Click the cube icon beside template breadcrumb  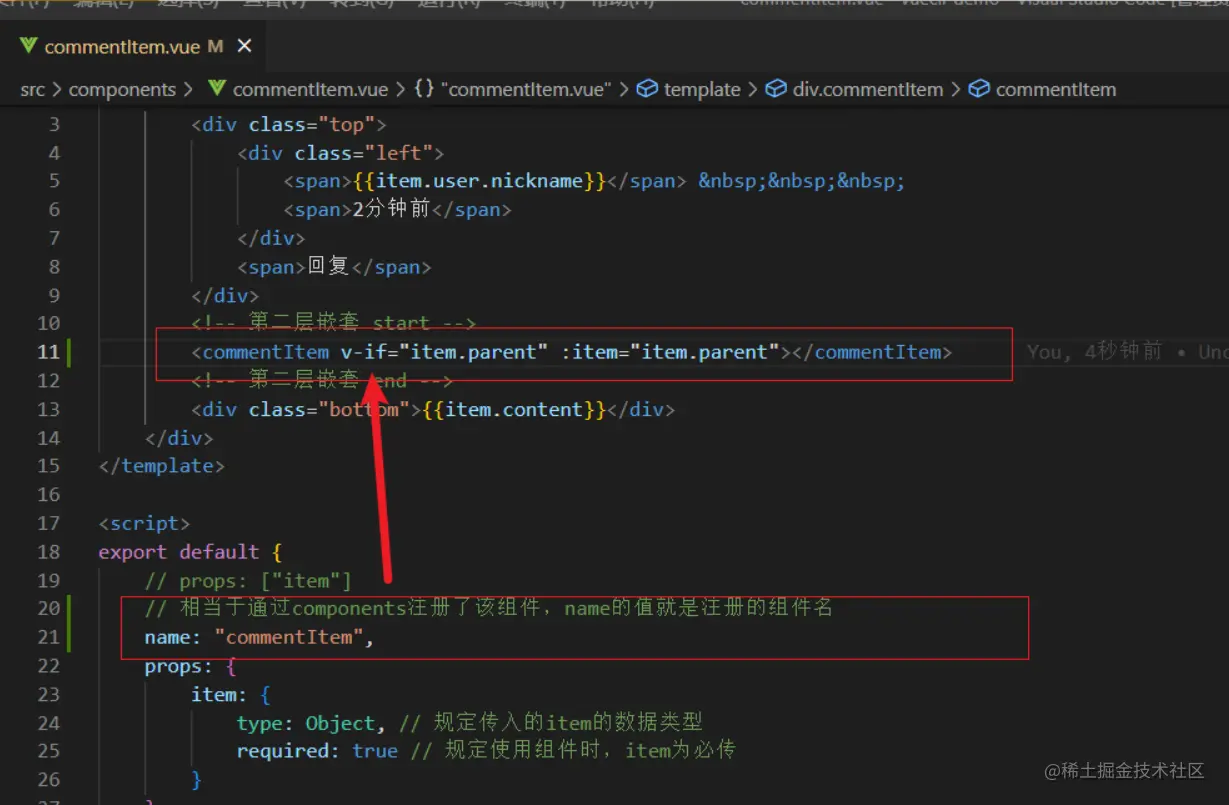point(648,89)
